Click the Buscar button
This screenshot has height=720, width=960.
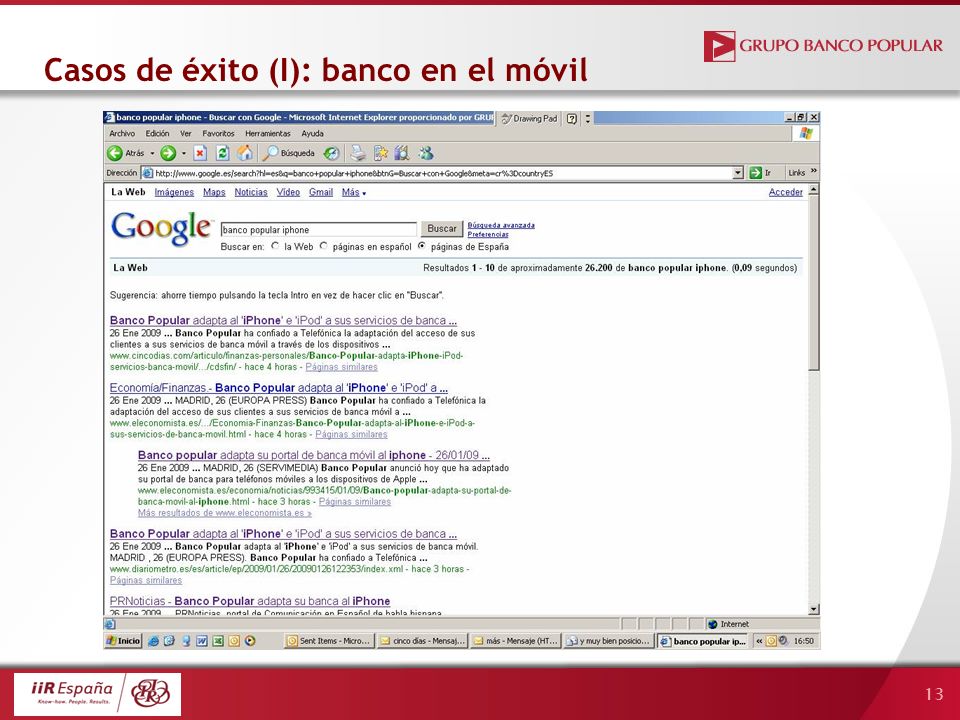tap(441, 228)
